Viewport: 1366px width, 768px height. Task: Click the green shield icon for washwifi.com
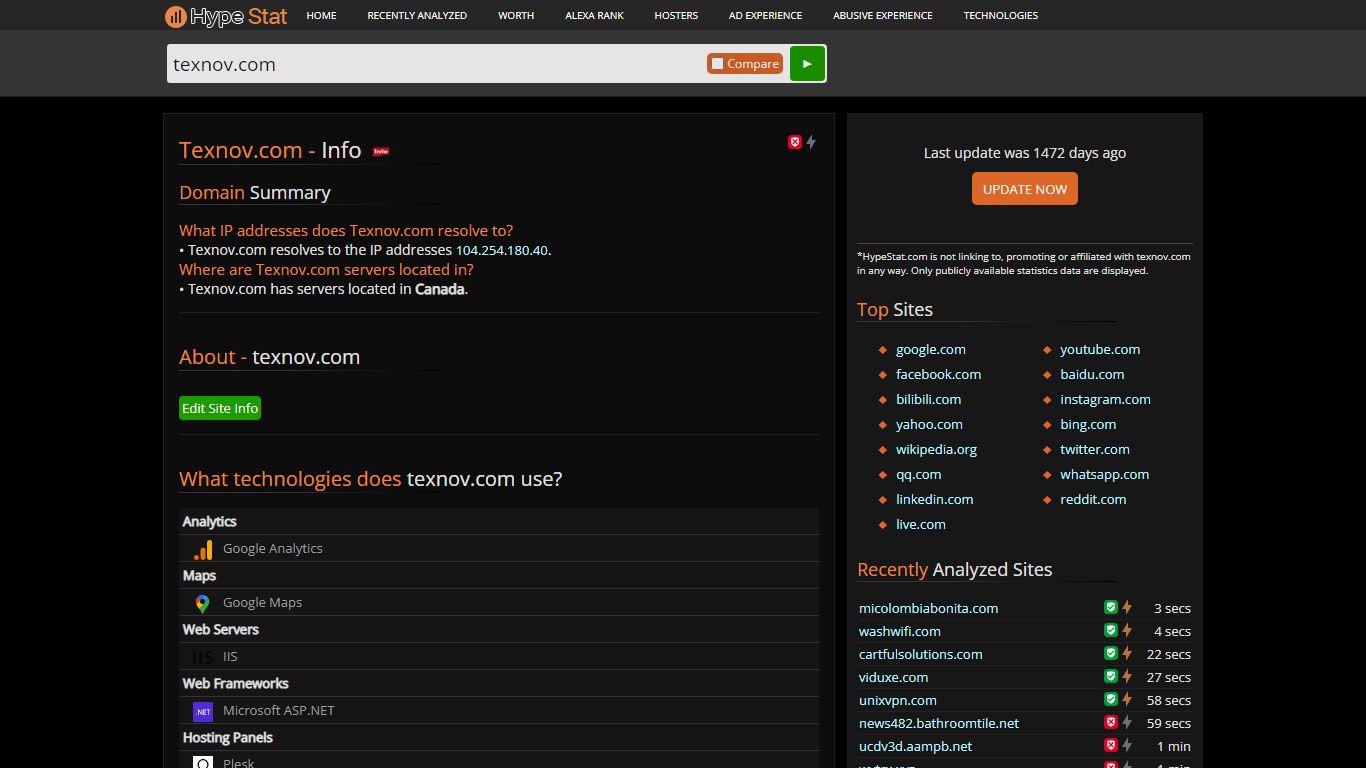pos(1110,630)
